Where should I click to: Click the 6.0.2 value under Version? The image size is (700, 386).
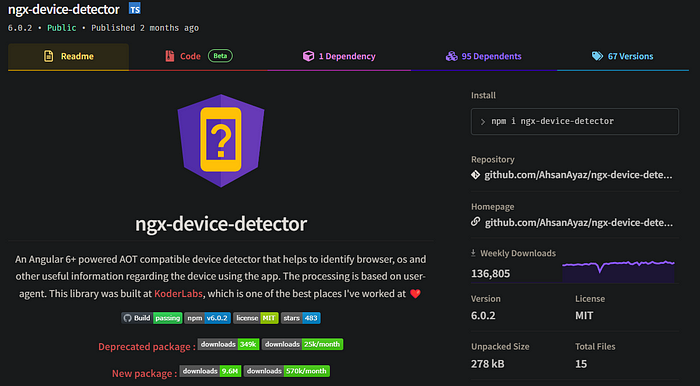483,315
